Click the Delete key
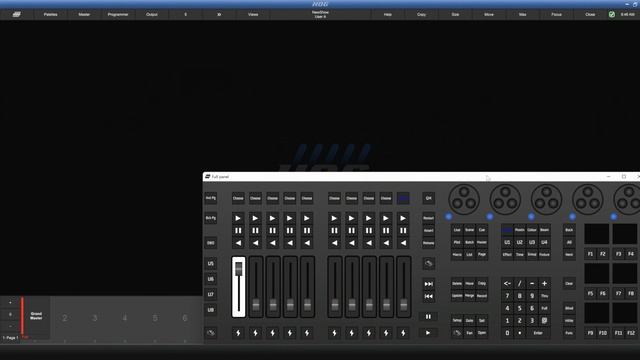 point(457,284)
